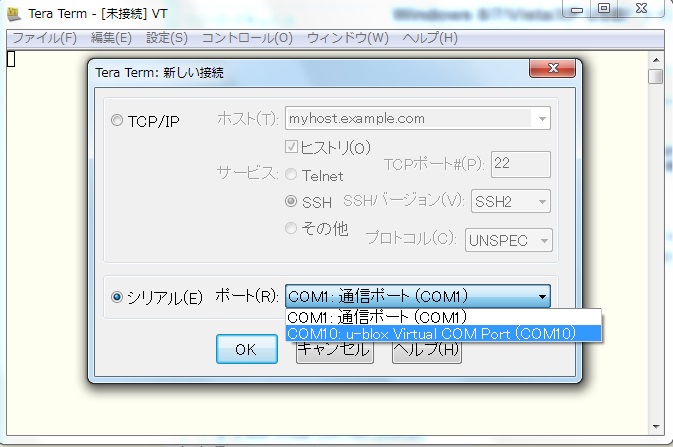Choose the SSH service option
673x447 pixels.
point(291,201)
